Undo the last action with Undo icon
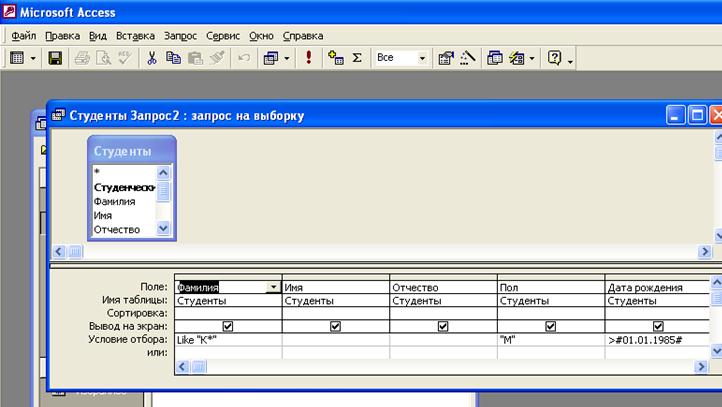 244,58
